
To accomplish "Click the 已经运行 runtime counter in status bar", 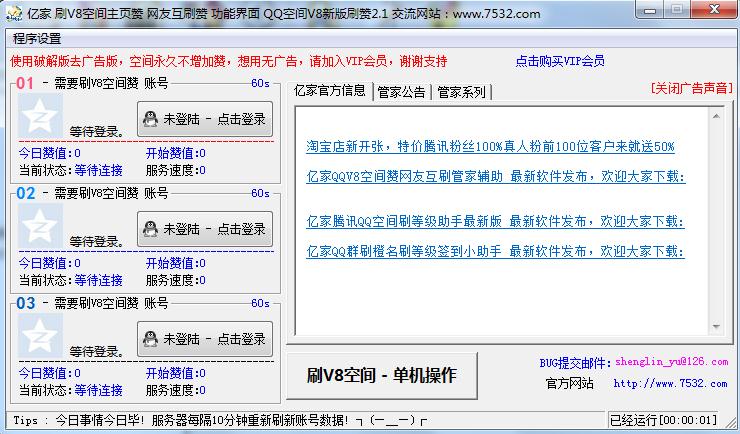I will 664,420.
